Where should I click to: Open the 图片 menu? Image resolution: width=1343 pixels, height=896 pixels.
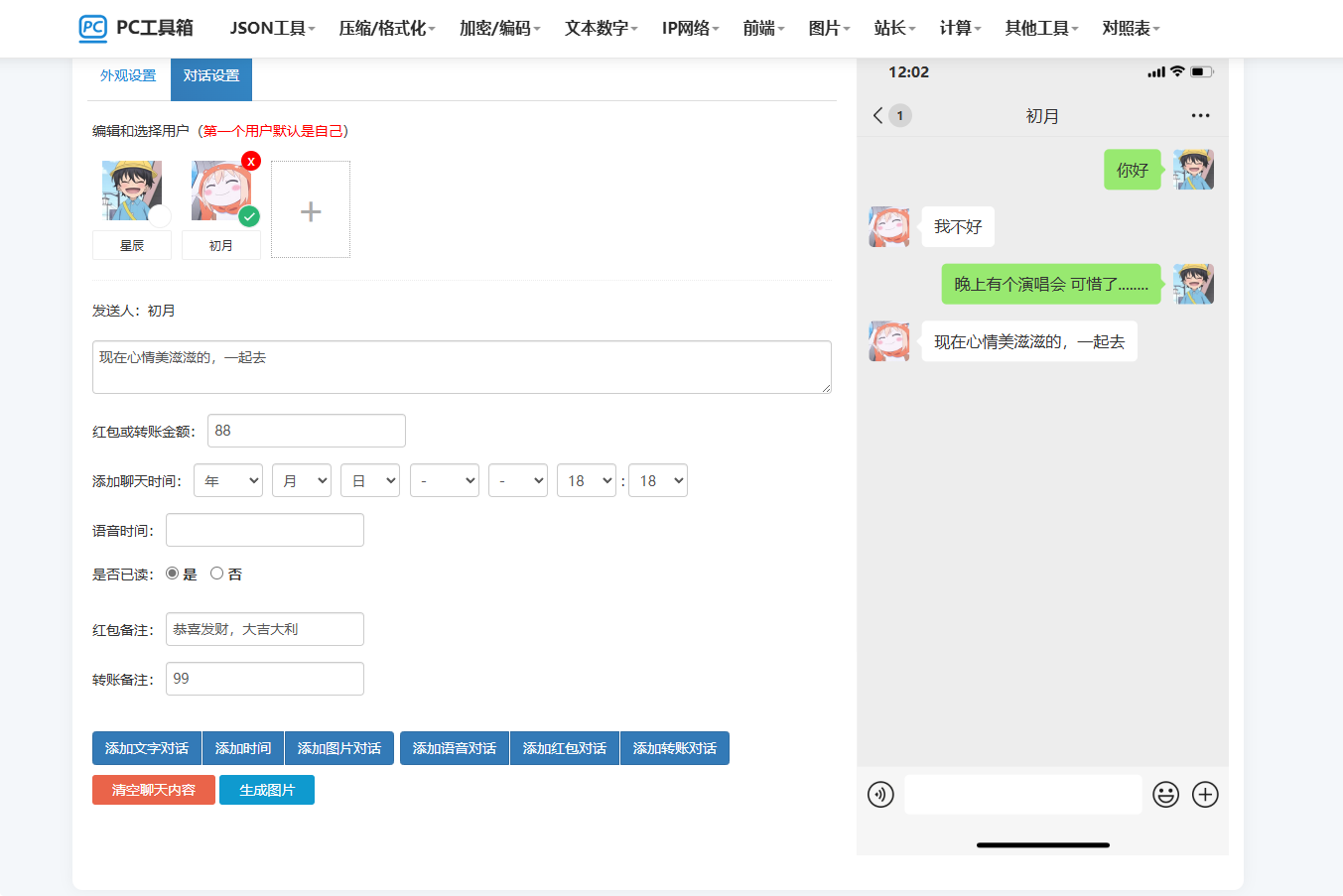(829, 28)
